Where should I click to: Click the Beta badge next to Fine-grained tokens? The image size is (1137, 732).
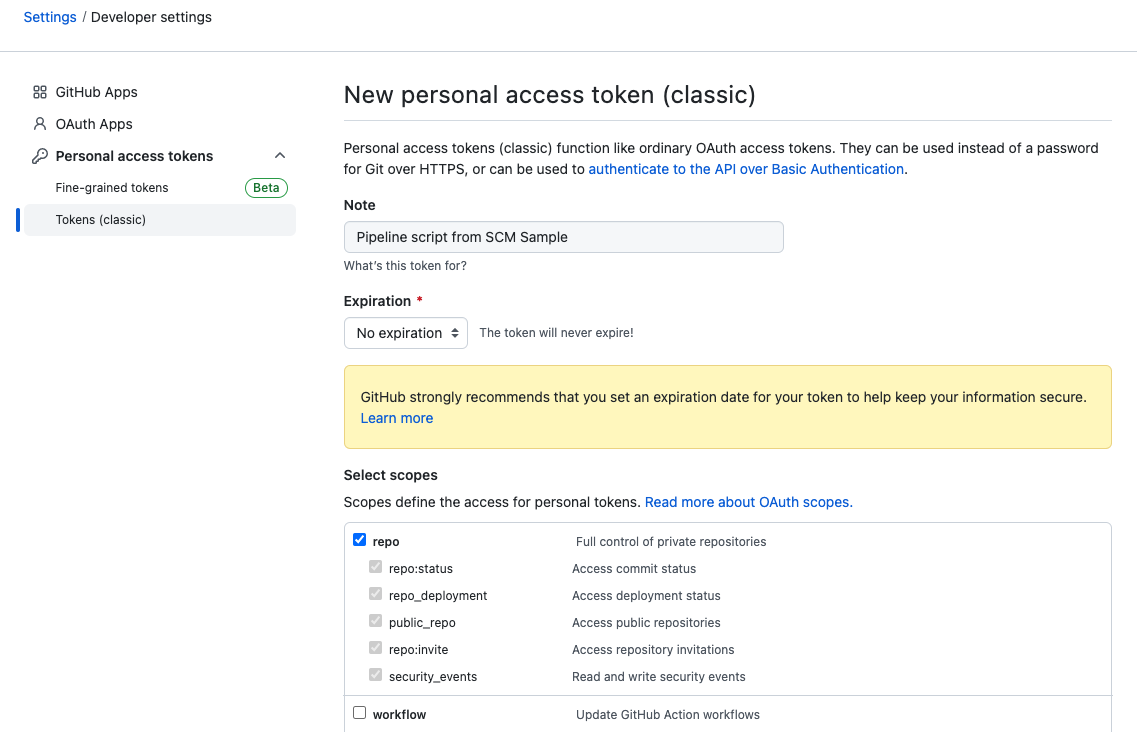(266, 187)
